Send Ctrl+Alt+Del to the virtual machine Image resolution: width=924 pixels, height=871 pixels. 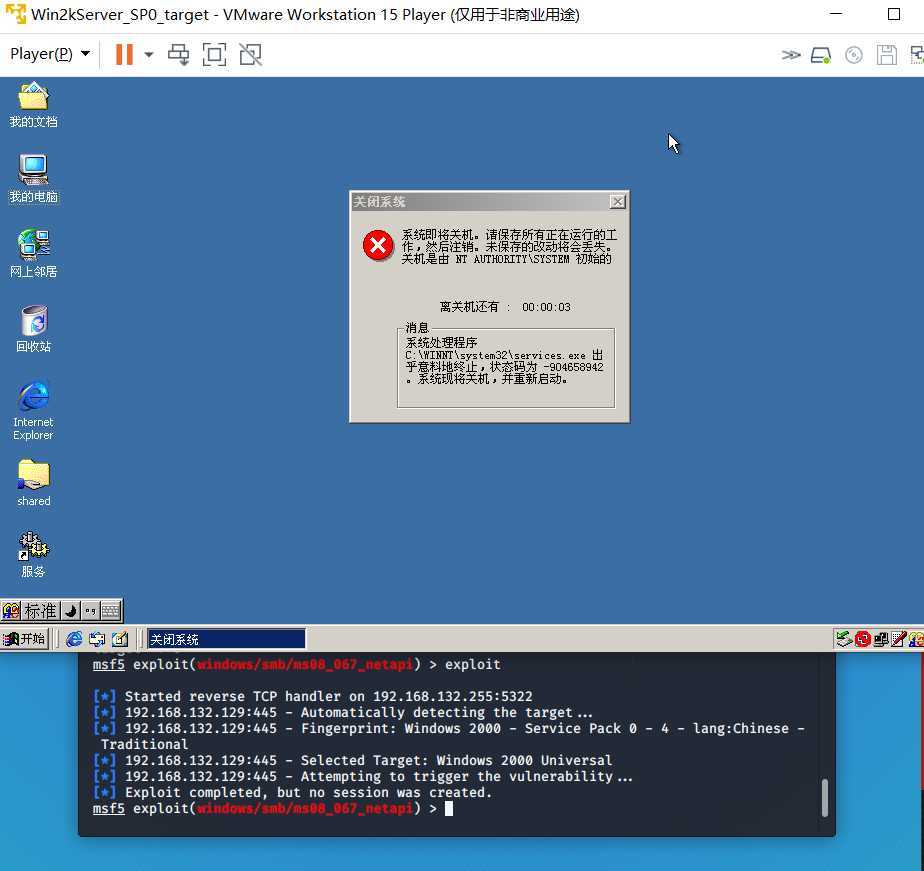179,54
